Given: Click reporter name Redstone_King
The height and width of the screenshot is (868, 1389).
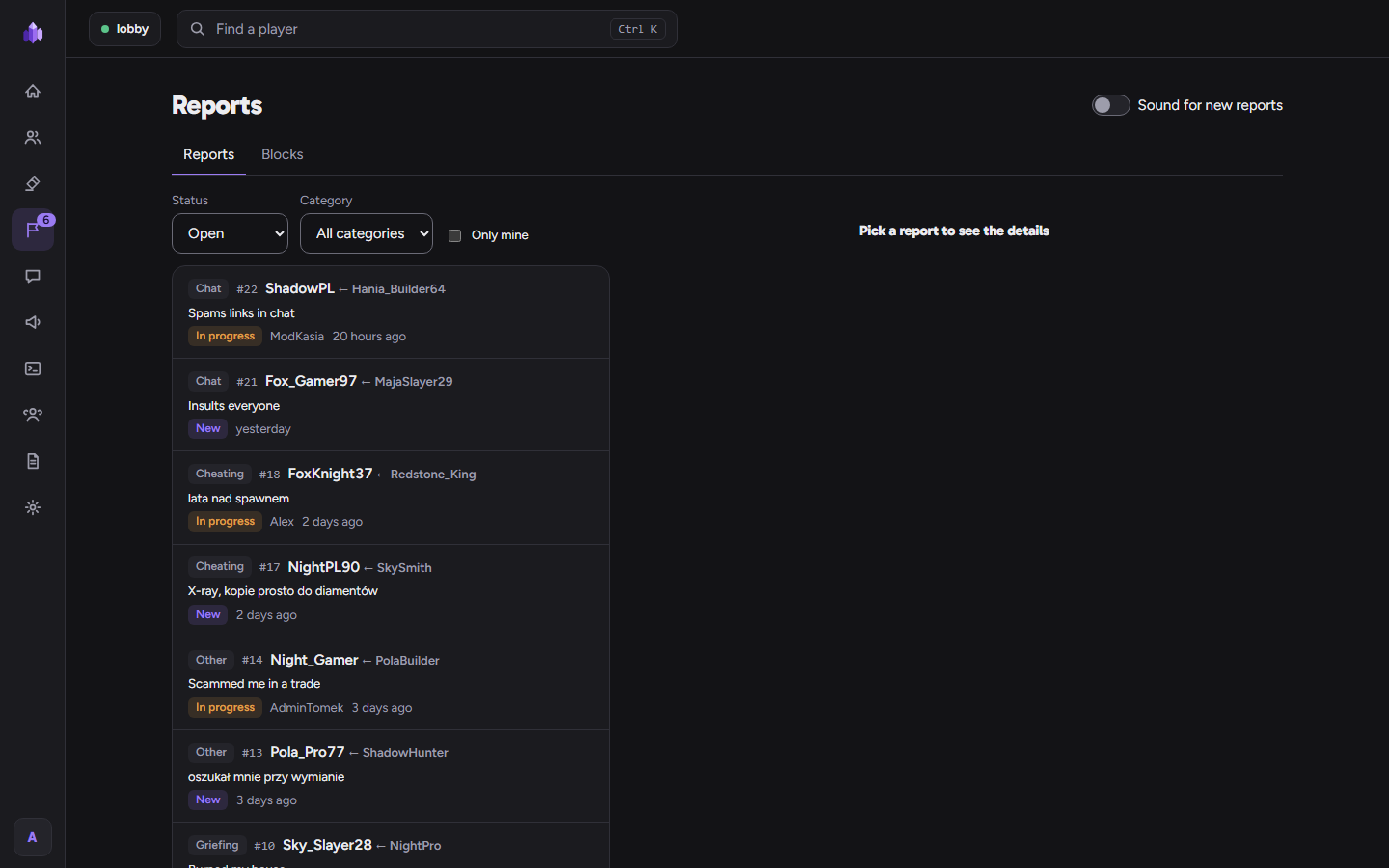Looking at the screenshot, I should click(x=433, y=475).
